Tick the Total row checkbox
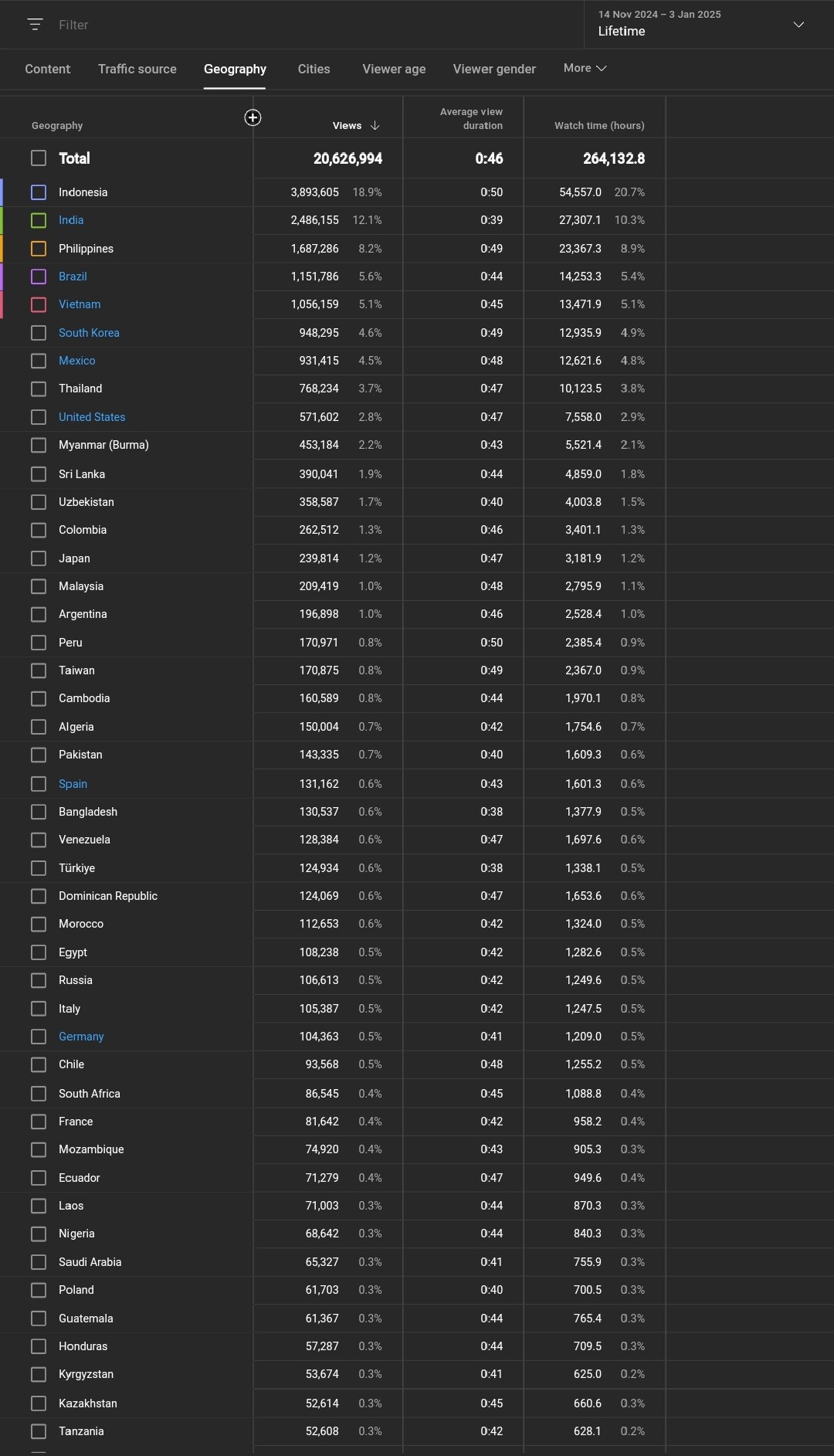 coord(39,158)
